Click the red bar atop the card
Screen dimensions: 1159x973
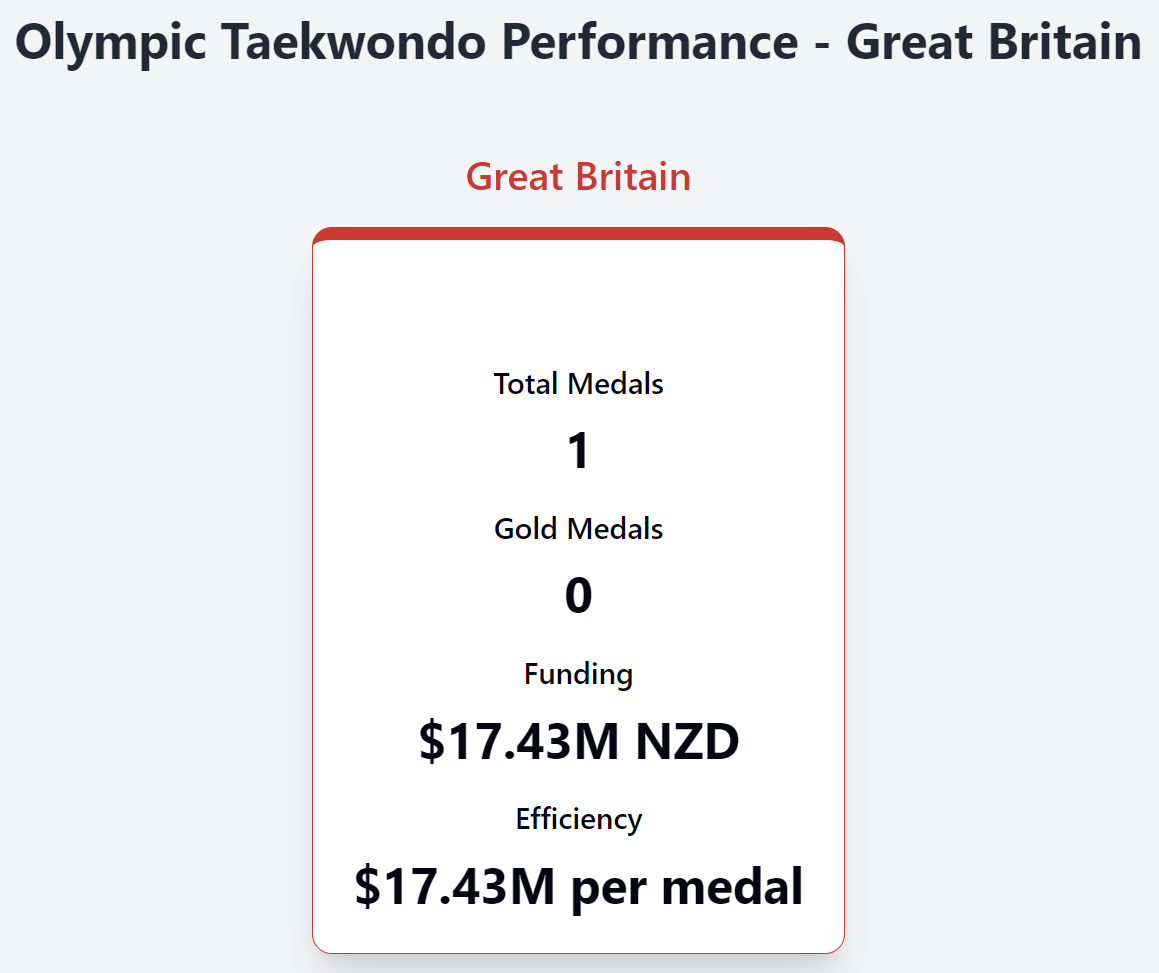(x=578, y=234)
